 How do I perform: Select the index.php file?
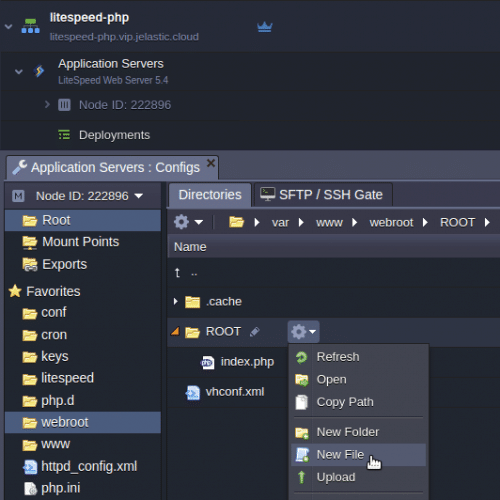tap(247, 362)
